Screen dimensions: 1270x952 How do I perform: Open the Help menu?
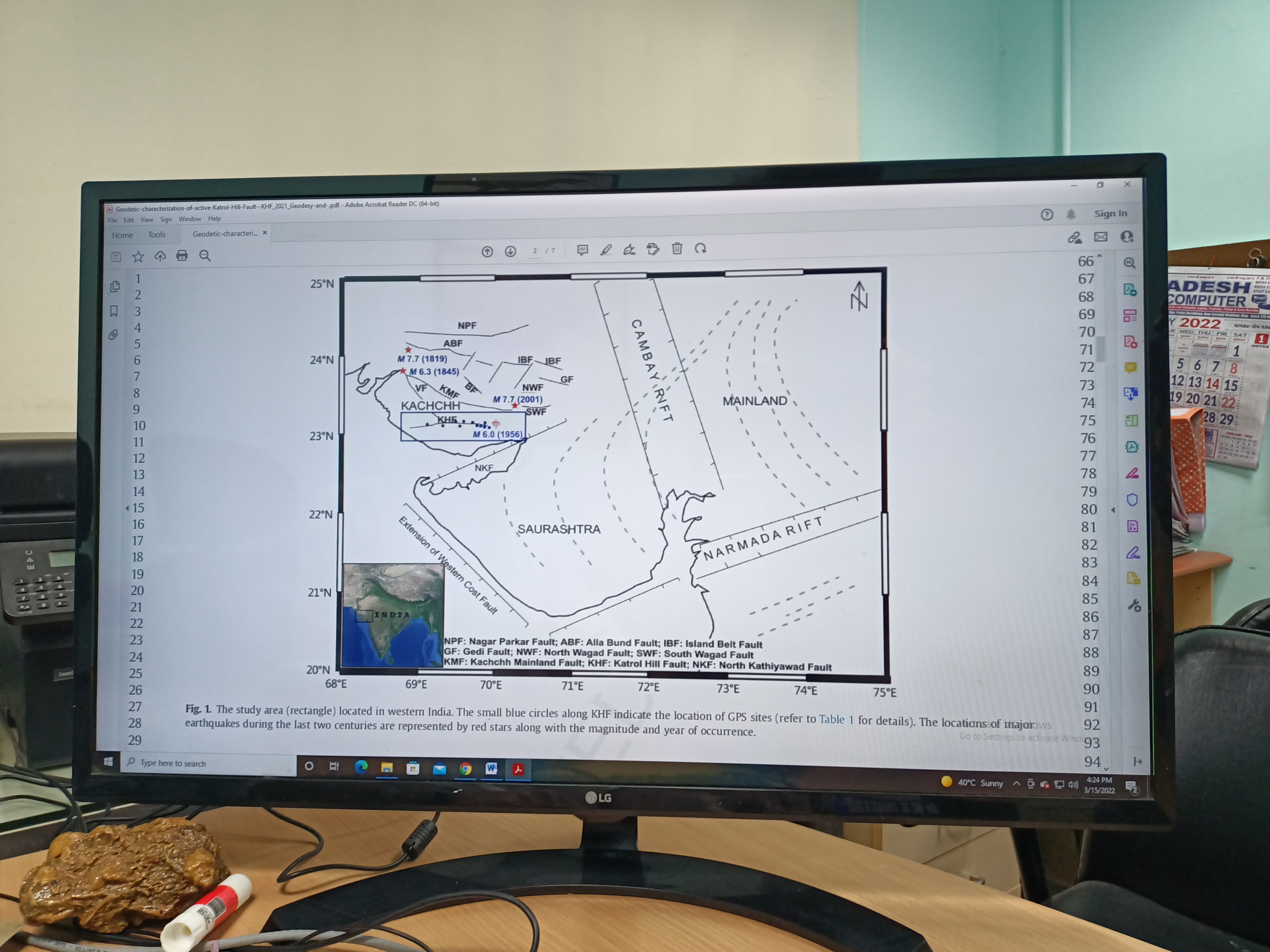(x=214, y=219)
